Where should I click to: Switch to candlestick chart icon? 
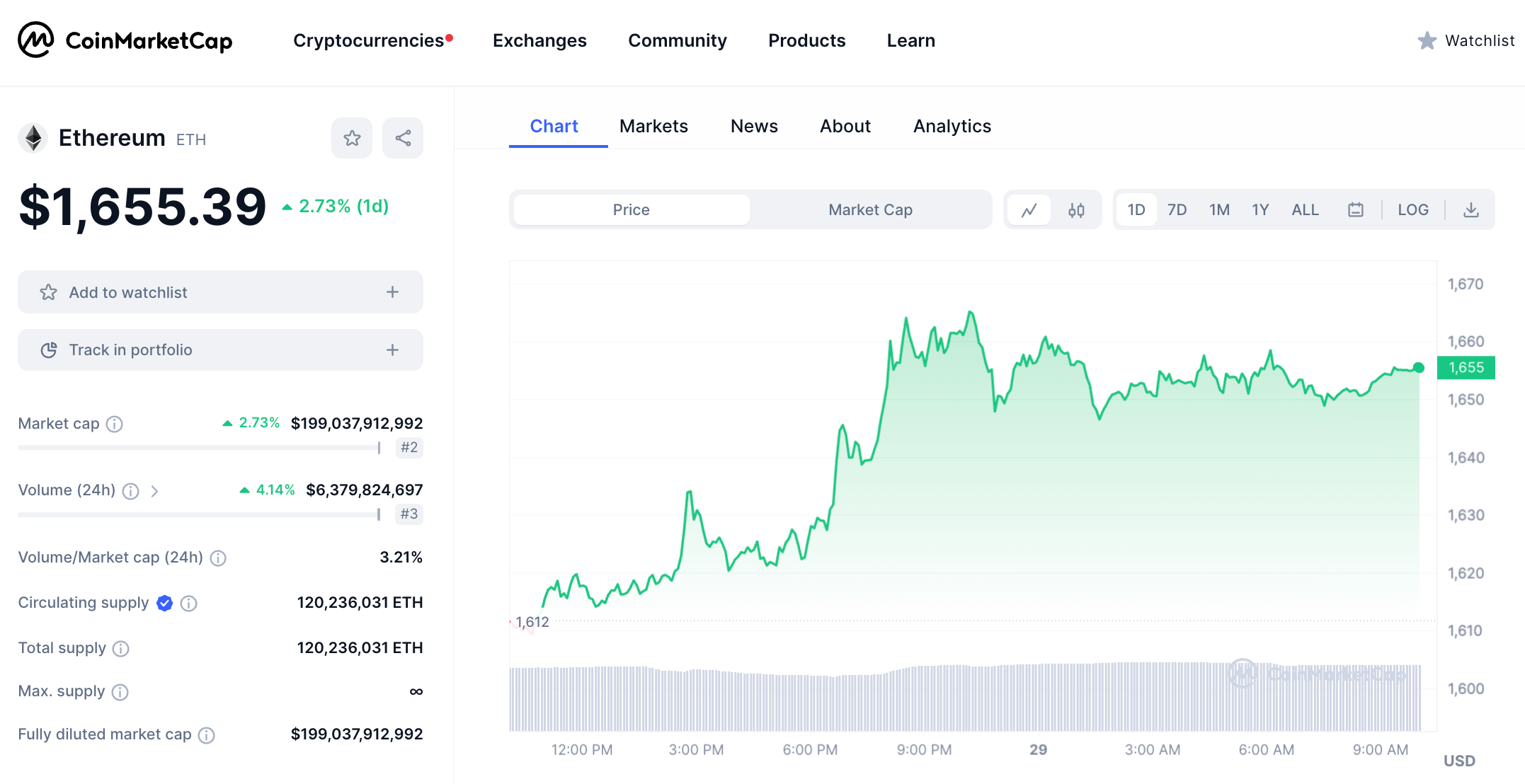click(x=1076, y=210)
